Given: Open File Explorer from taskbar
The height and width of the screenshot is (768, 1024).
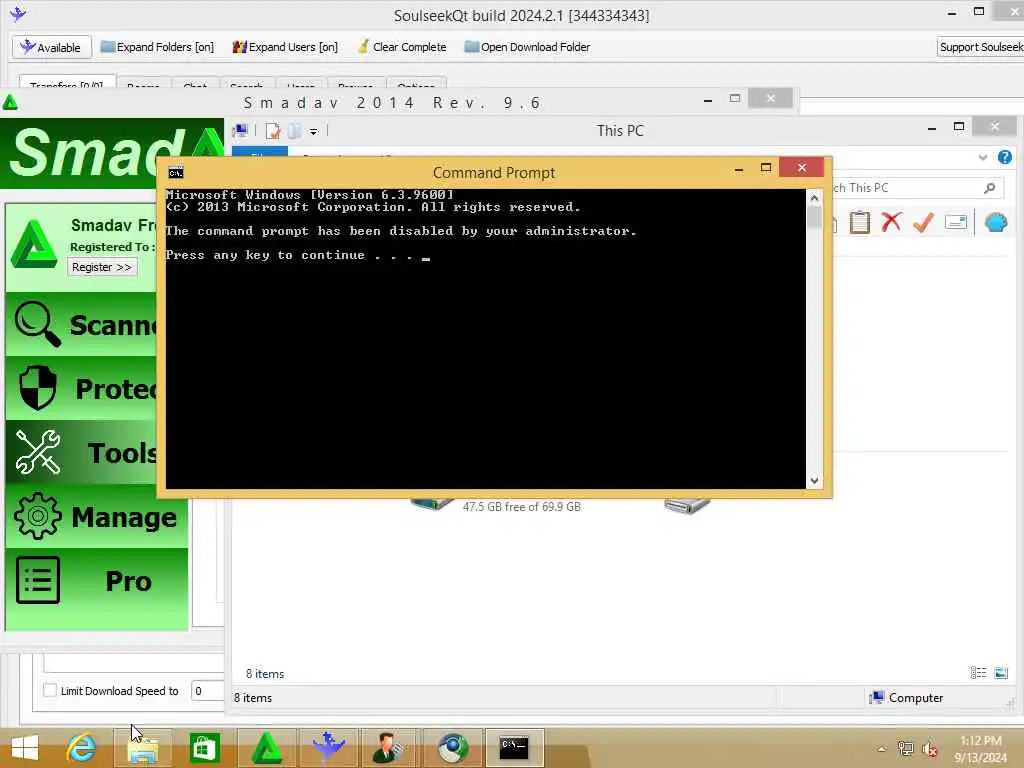Looking at the screenshot, I should [143, 748].
